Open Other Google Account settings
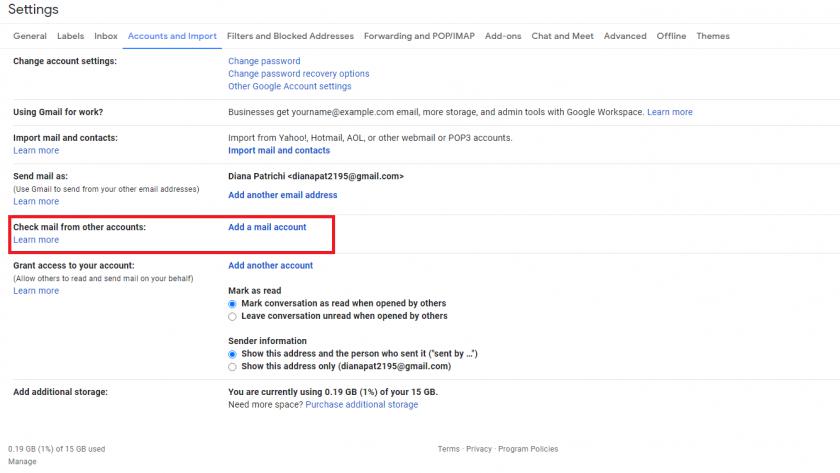840x473 pixels. click(289, 87)
